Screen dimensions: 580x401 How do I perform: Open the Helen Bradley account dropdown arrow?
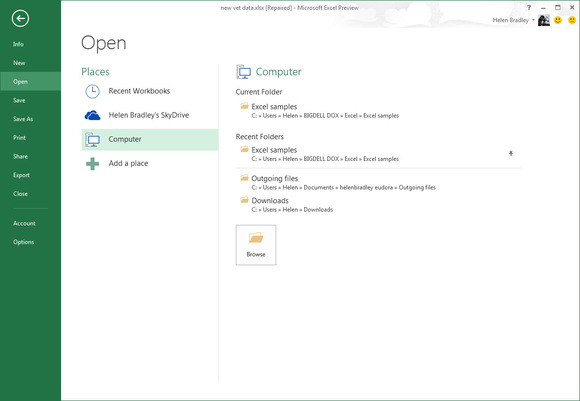pos(533,20)
